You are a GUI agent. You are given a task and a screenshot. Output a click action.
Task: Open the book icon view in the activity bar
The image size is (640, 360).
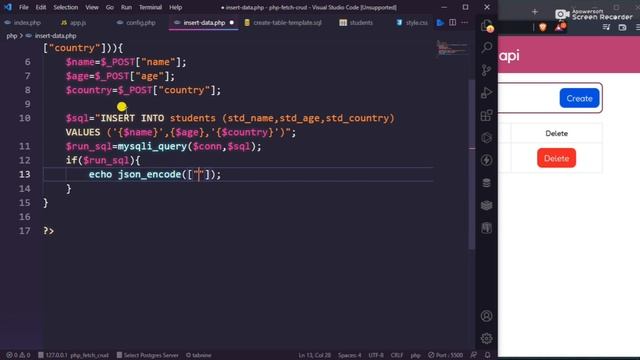point(487,228)
